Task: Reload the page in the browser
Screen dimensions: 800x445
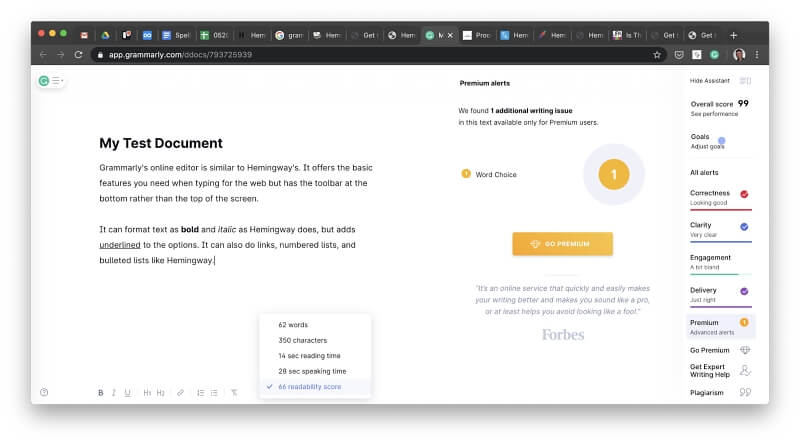Action: pyautogui.click(x=78, y=55)
